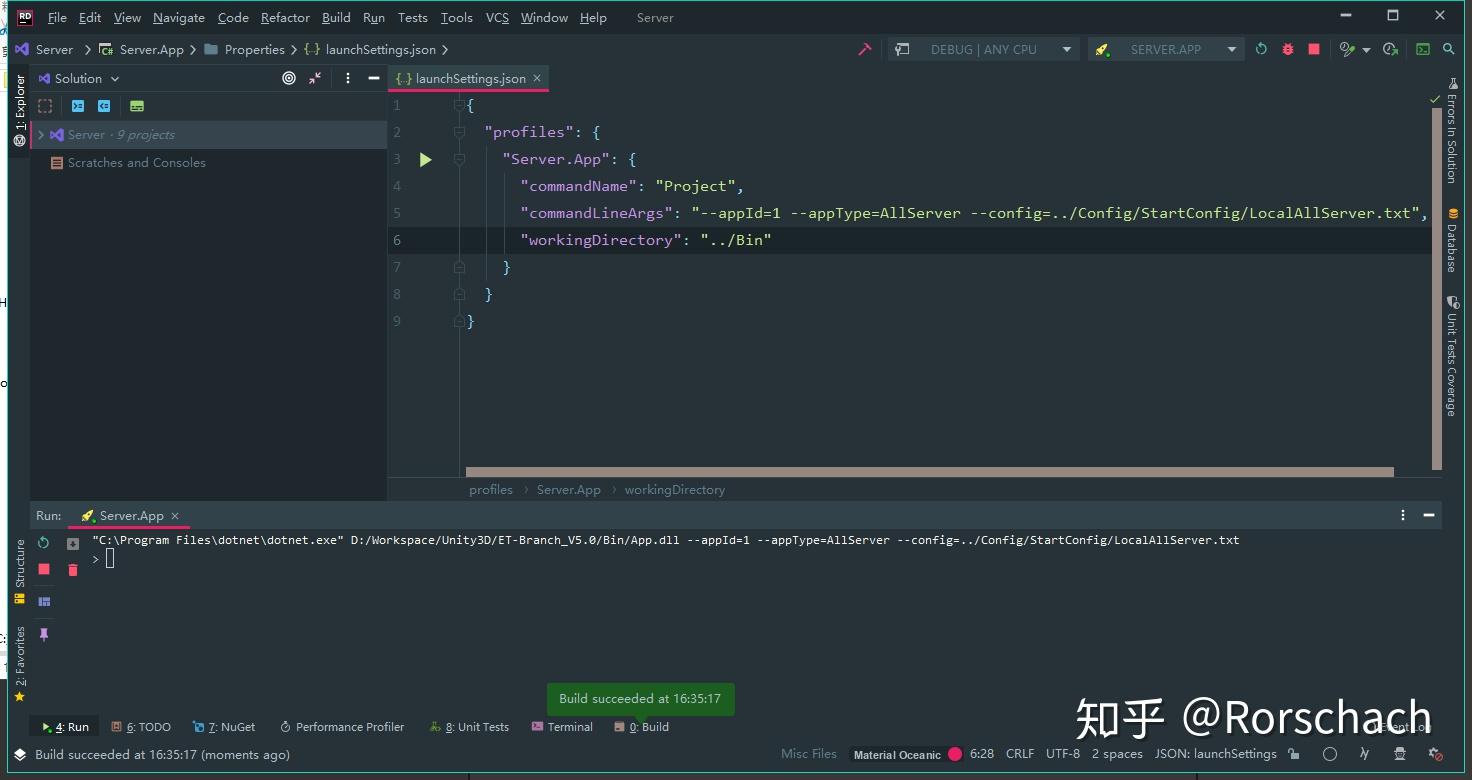Open the 8: Unit Tests tool window
Image resolution: width=1472 pixels, height=780 pixels.
click(x=469, y=727)
